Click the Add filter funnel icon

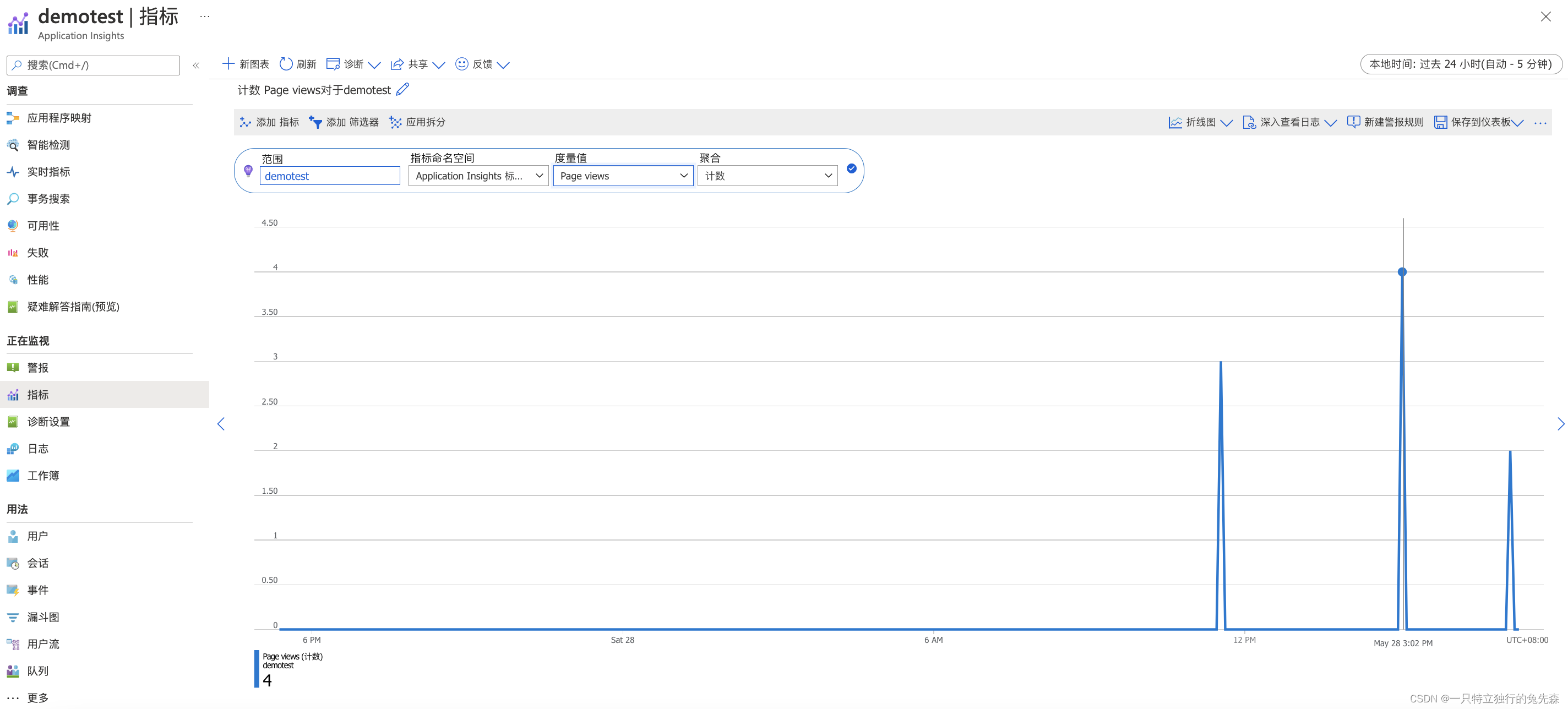[315, 122]
